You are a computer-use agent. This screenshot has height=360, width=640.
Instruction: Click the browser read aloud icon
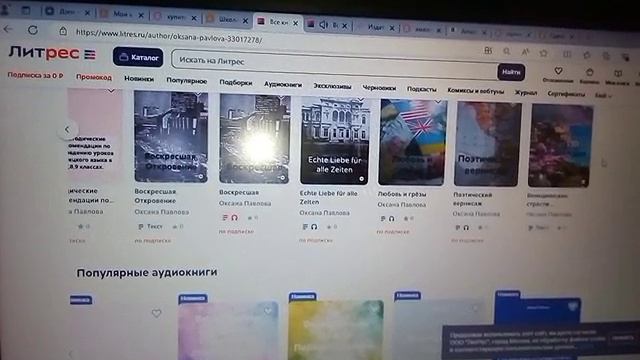pos(525,52)
